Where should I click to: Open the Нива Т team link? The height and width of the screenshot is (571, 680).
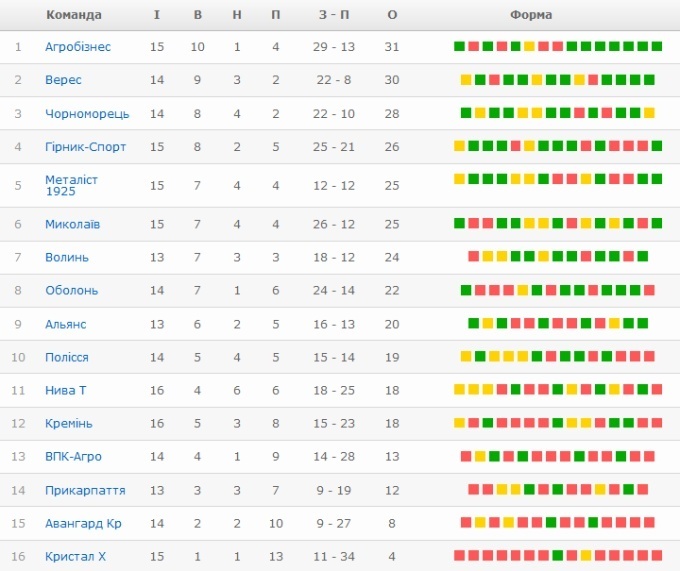[65, 390]
